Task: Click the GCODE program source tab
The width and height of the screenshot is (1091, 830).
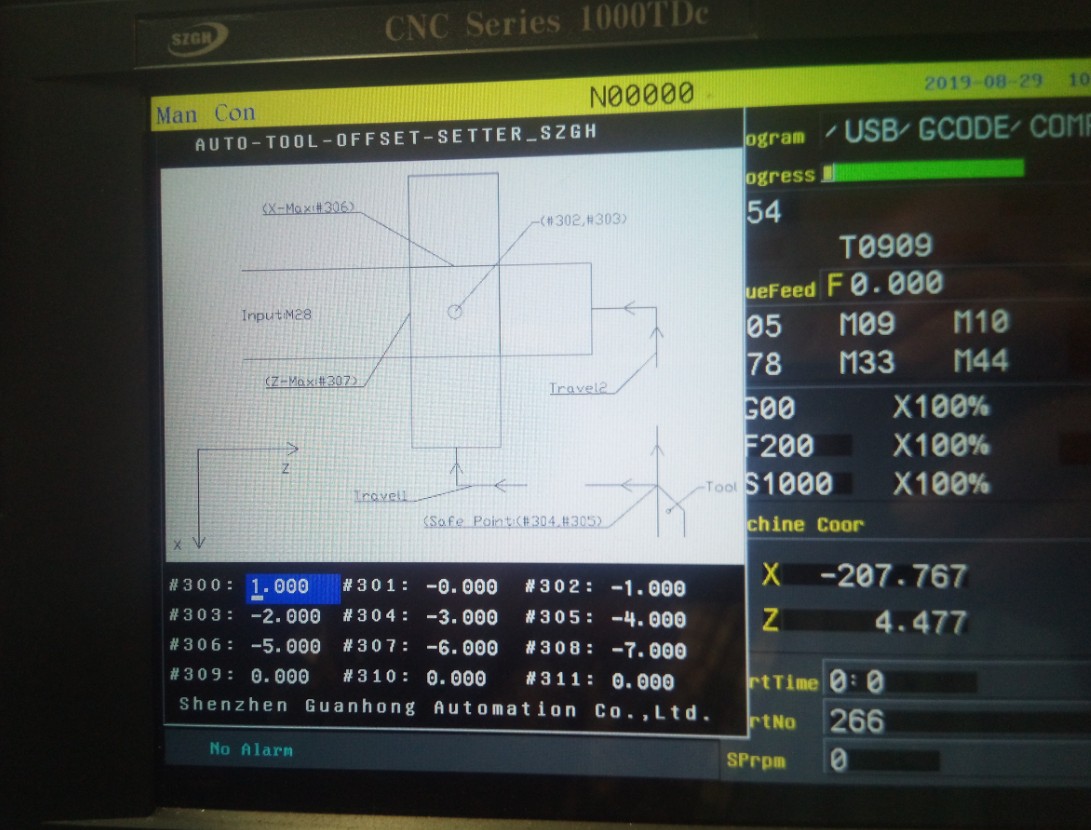Action: [963, 129]
